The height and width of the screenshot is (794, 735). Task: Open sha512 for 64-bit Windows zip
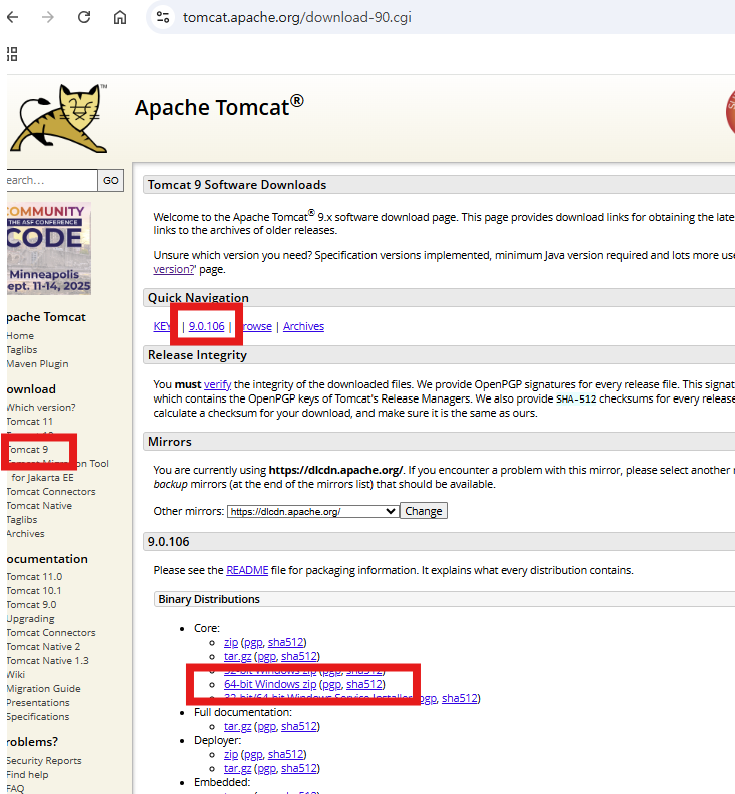(x=364, y=684)
